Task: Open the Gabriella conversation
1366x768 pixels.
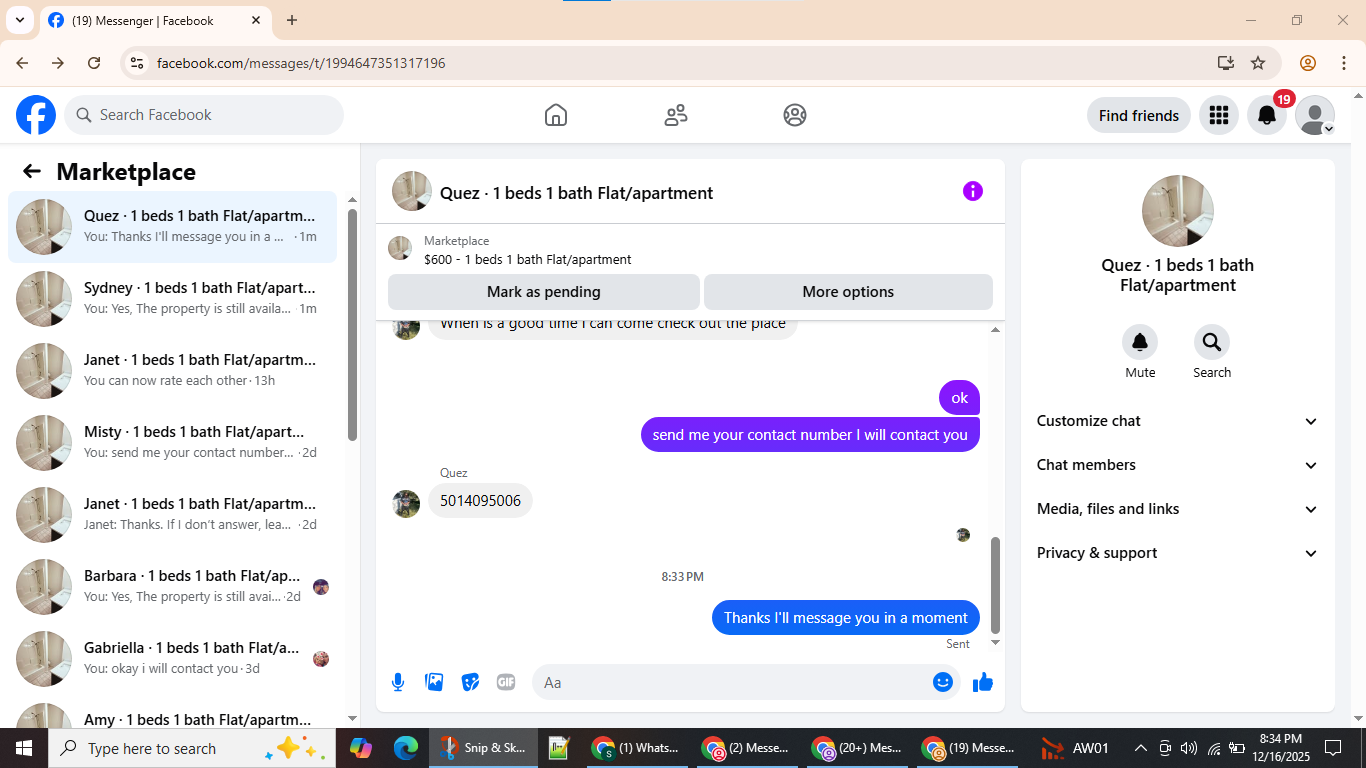Action: point(172,659)
